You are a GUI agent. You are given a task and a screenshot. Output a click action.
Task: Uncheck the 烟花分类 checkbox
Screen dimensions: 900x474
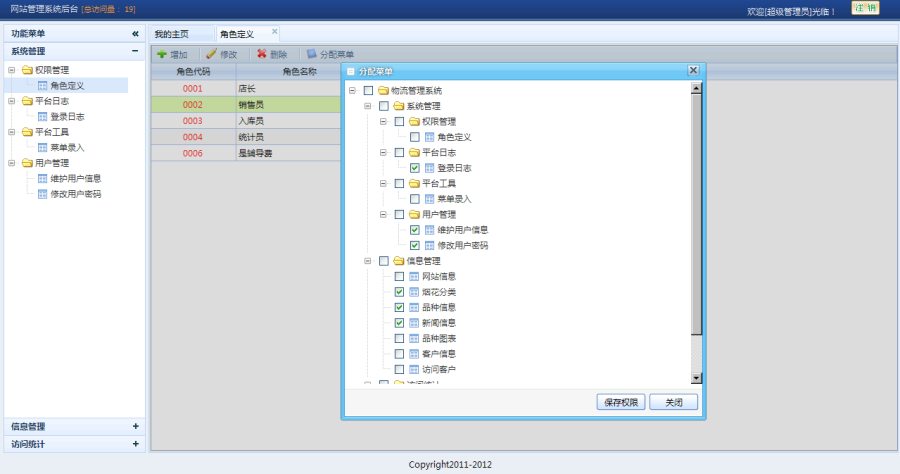pyautogui.click(x=399, y=292)
